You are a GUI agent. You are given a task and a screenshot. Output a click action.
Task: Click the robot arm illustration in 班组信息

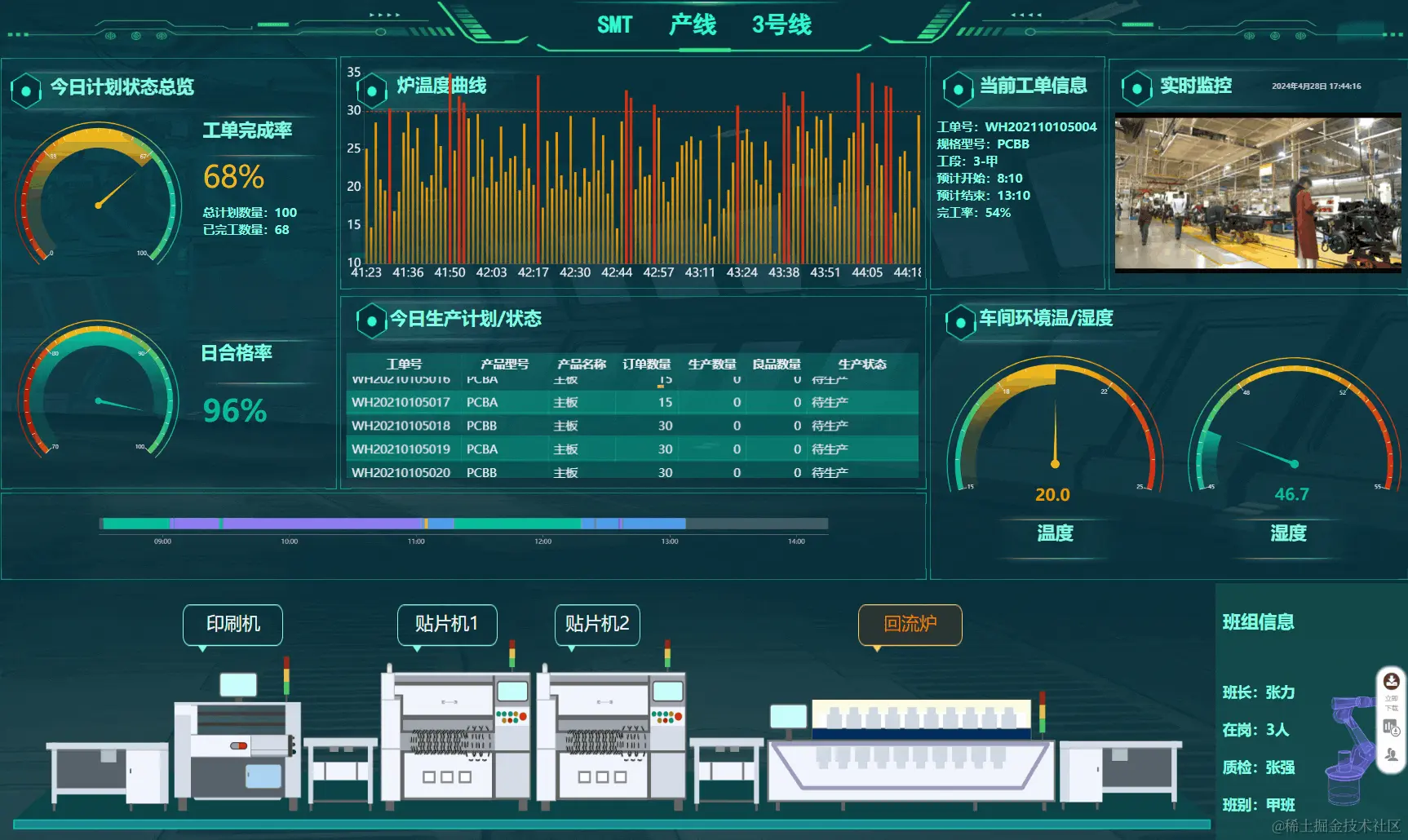(x=1351, y=749)
